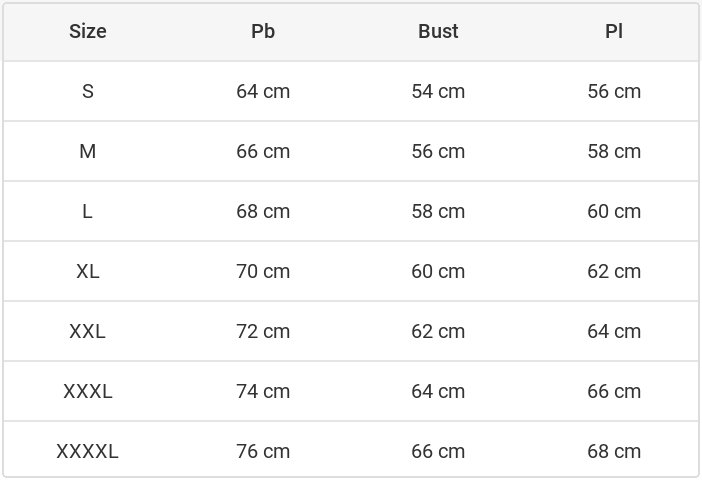
Task: Click the Pl column header
Action: tap(614, 31)
